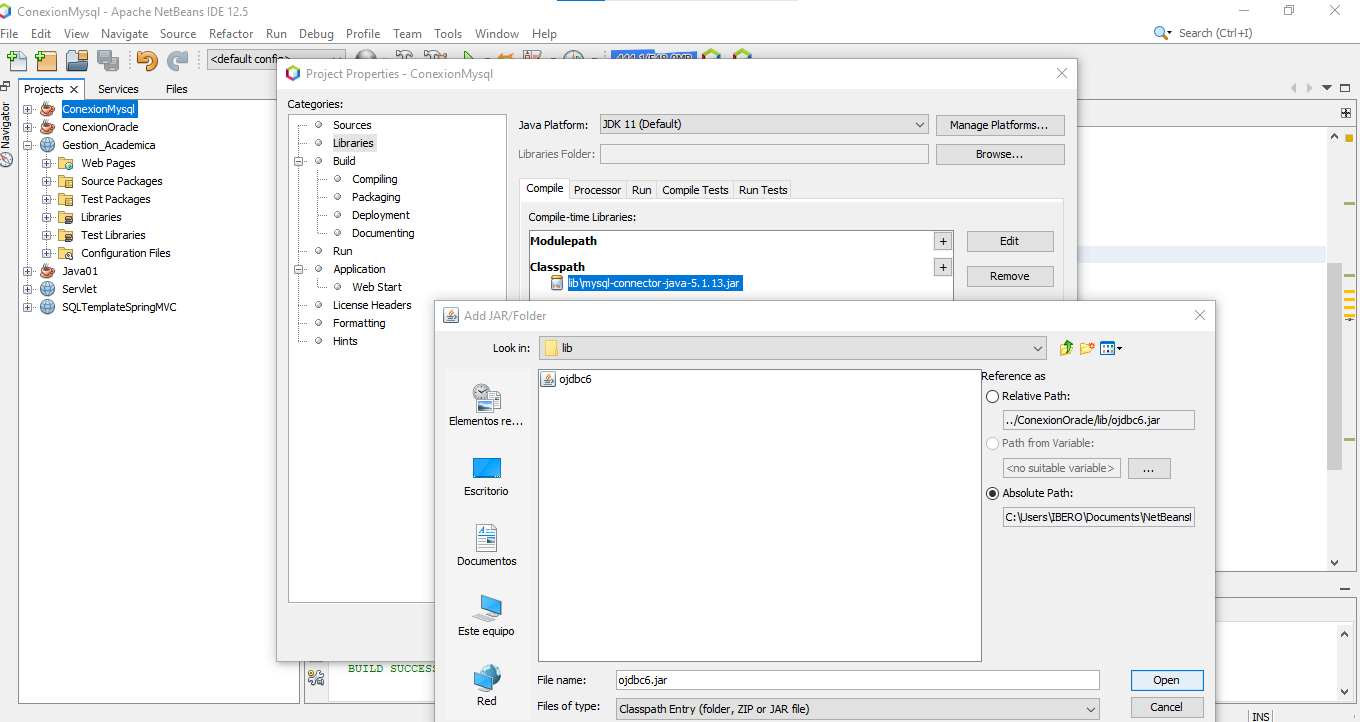Click the Absolute Path text field

pos(1099,517)
